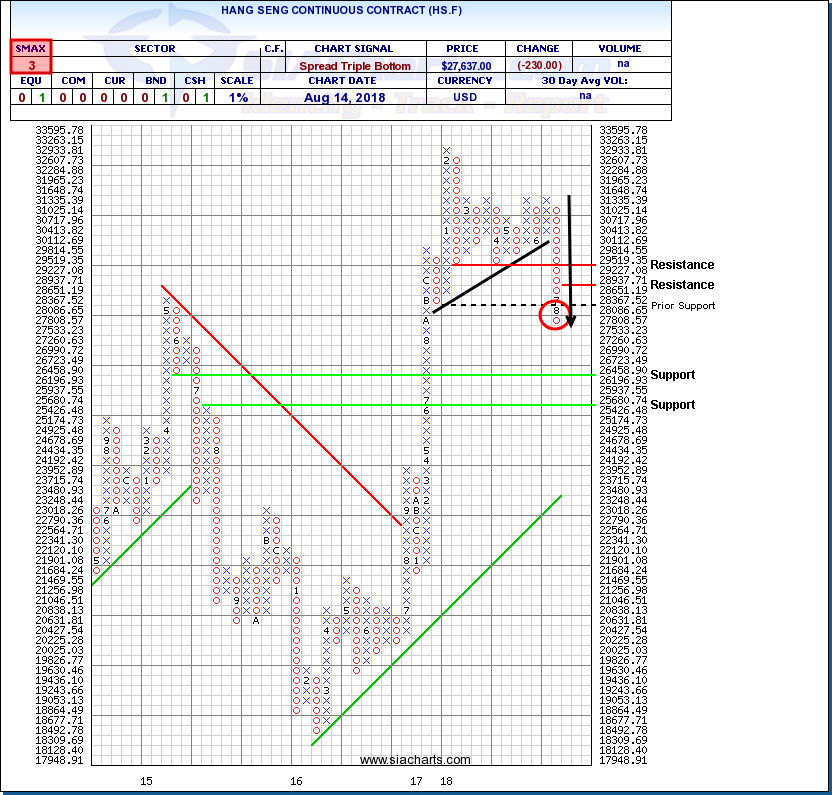Viewport: 832px width, 795px height.
Task: Click the topmost O at 32607 level
Action: click(457, 160)
